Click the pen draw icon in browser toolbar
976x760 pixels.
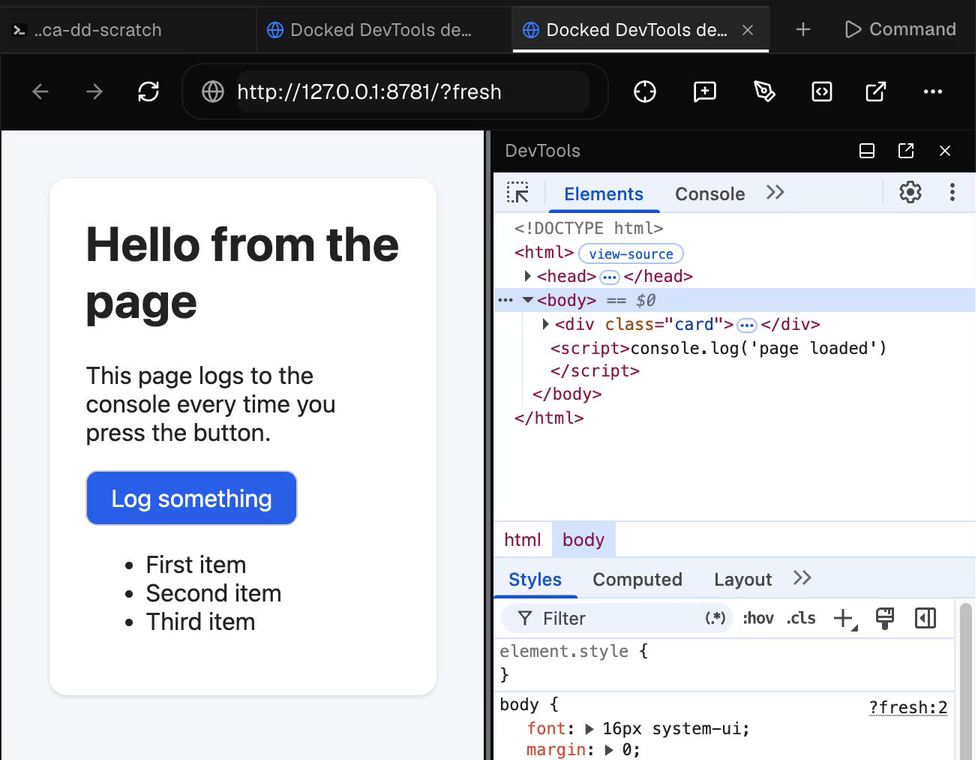pos(764,91)
